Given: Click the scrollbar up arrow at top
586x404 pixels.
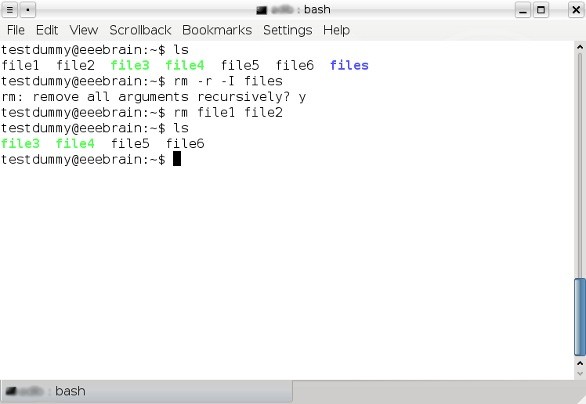Looking at the screenshot, I should [580, 47].
